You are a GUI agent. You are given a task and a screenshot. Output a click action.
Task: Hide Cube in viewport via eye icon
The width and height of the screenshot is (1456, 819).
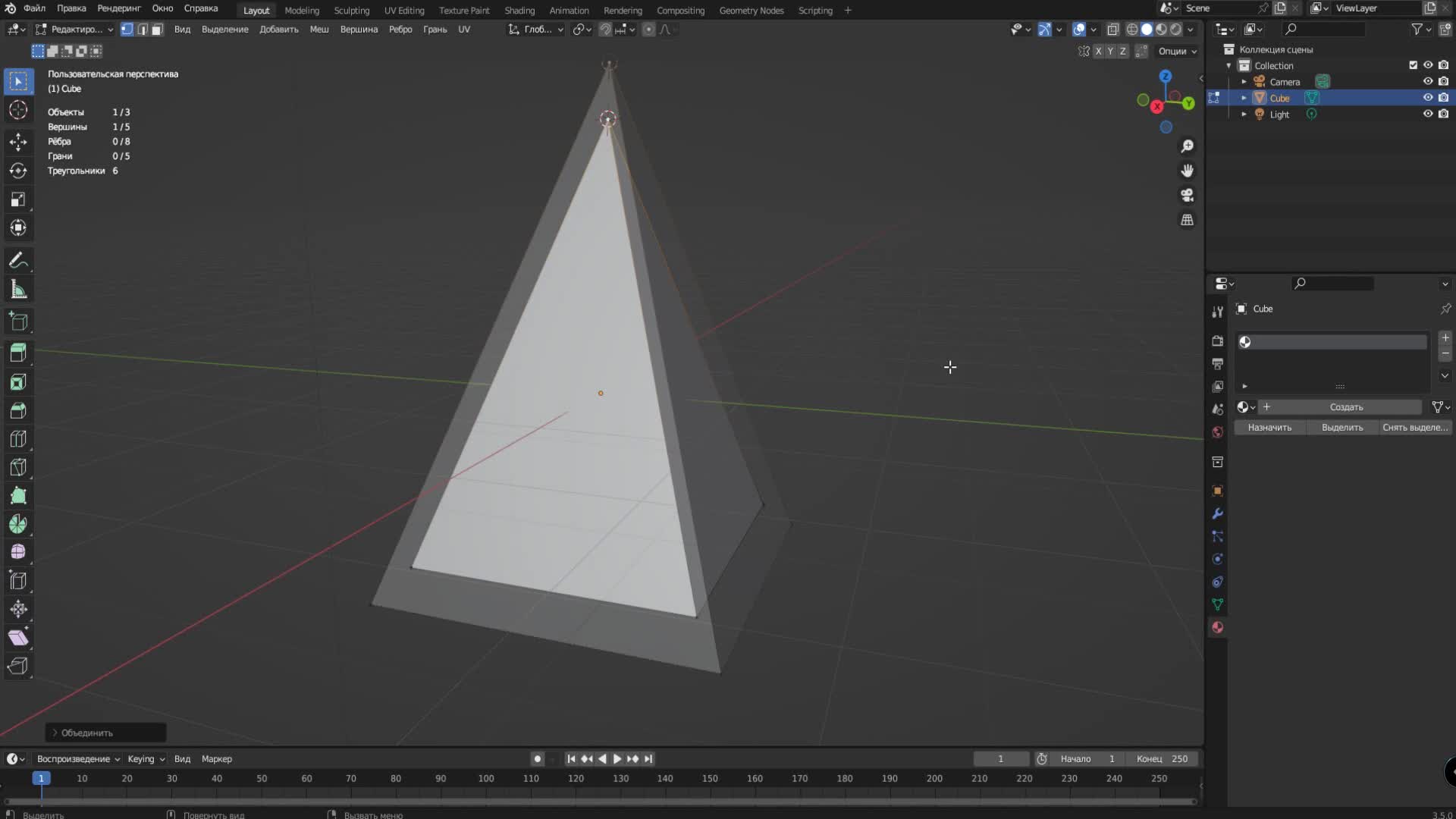1428,98
